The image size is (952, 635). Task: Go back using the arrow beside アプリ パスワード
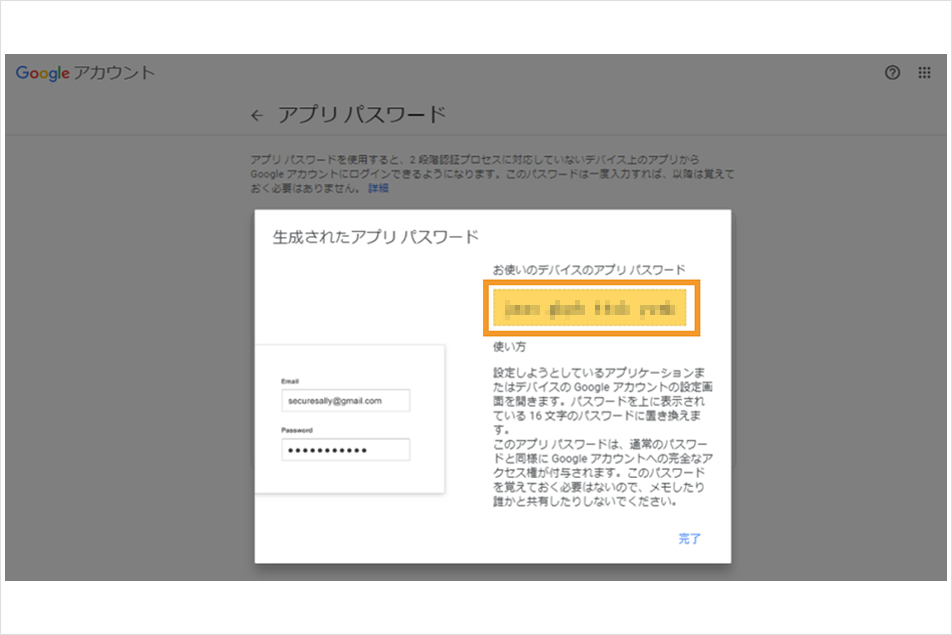pos(257,115)
